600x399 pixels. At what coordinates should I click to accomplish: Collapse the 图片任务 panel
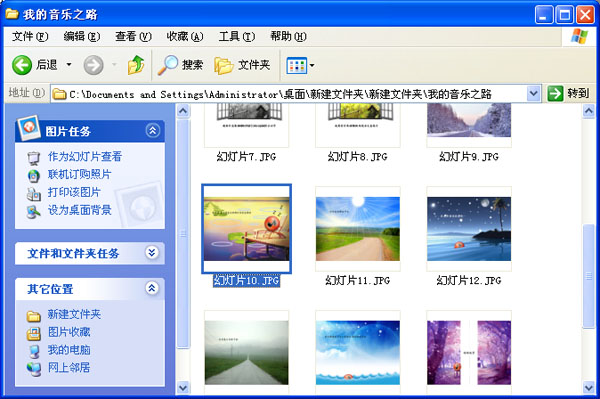[152, 130]
